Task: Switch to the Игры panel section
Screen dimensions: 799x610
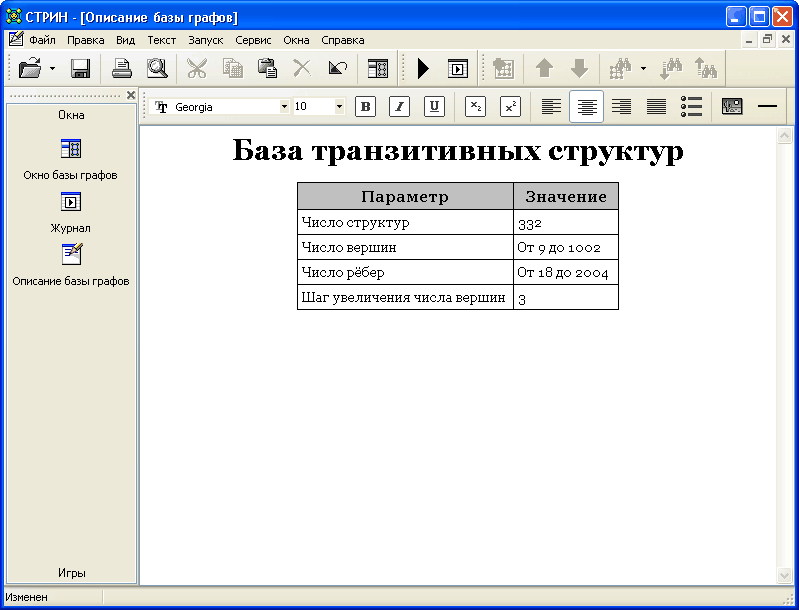Action: 71,573
